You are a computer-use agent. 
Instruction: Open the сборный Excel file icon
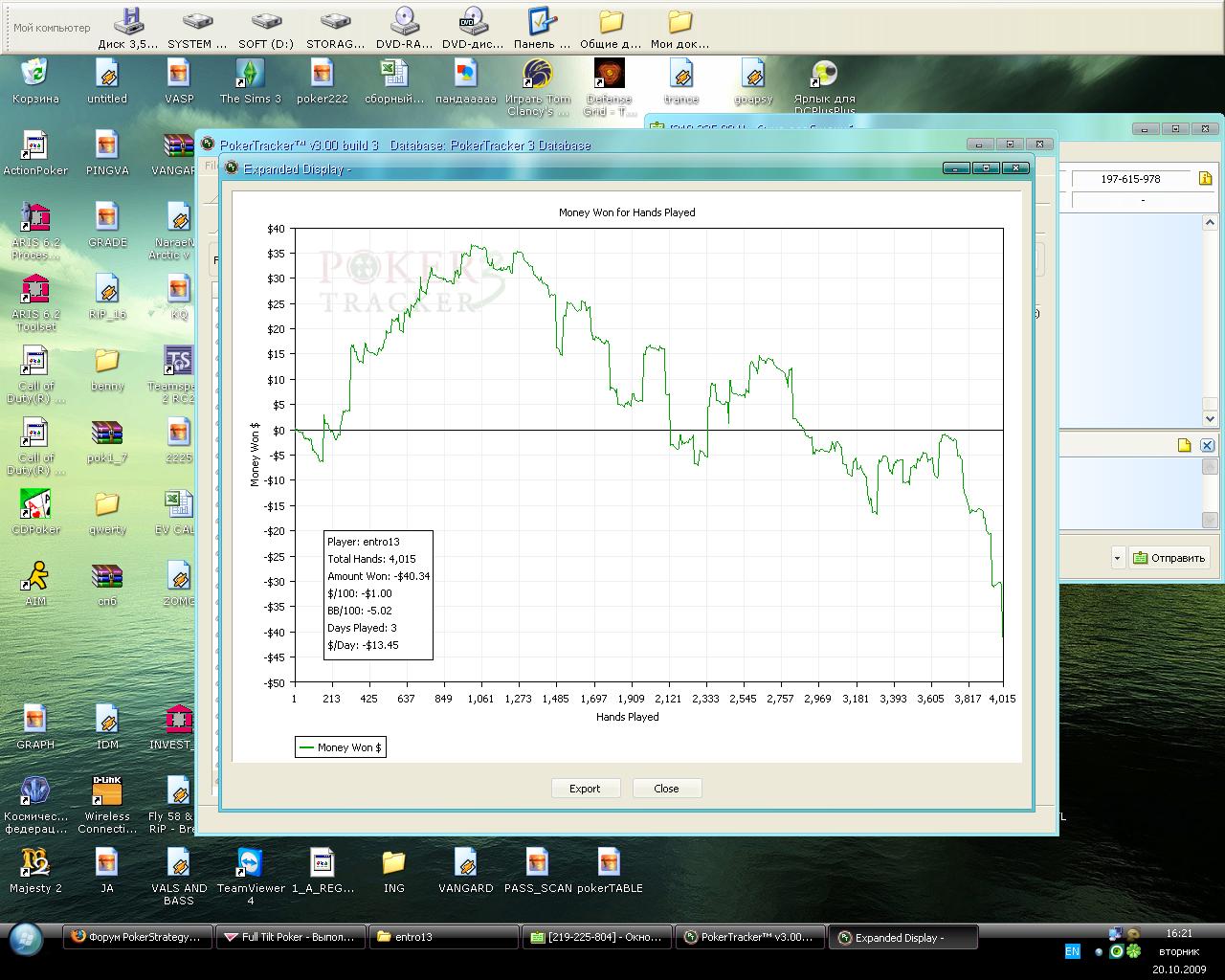[x=394, y=81]
